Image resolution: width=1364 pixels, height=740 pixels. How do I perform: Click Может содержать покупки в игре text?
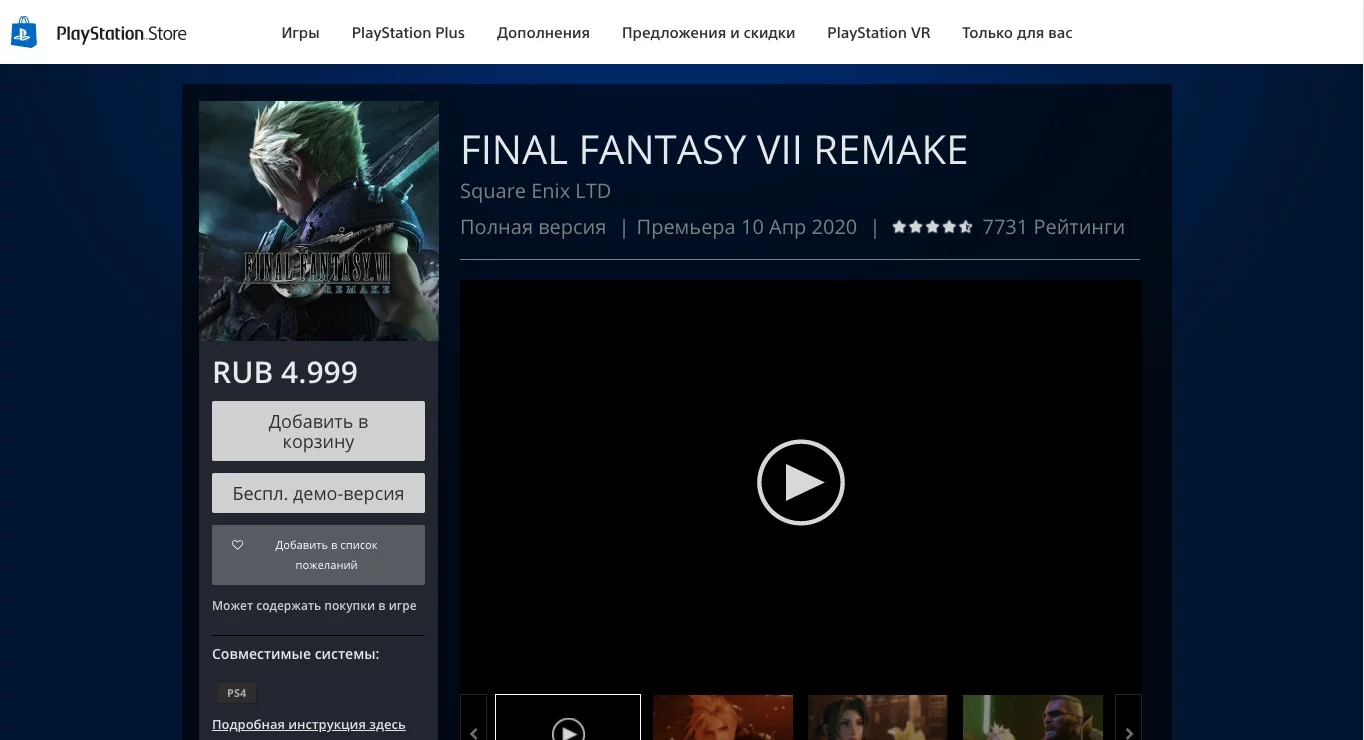[314, 606]
